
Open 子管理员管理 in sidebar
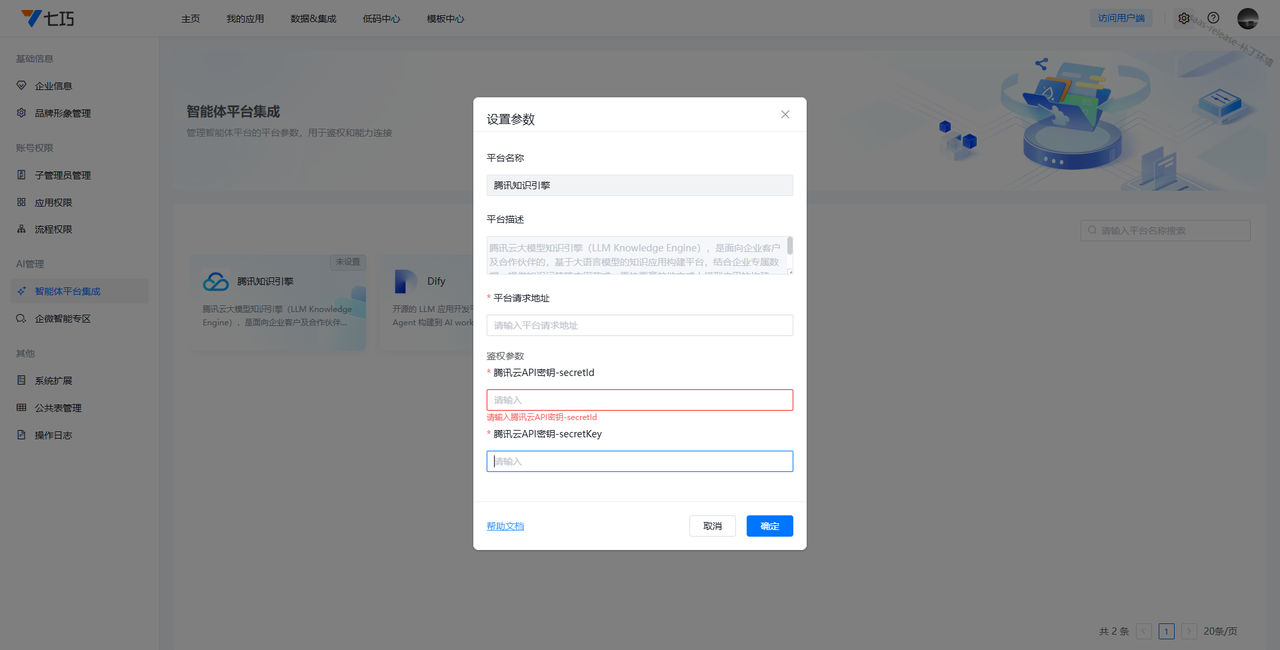tap(62, 175)
